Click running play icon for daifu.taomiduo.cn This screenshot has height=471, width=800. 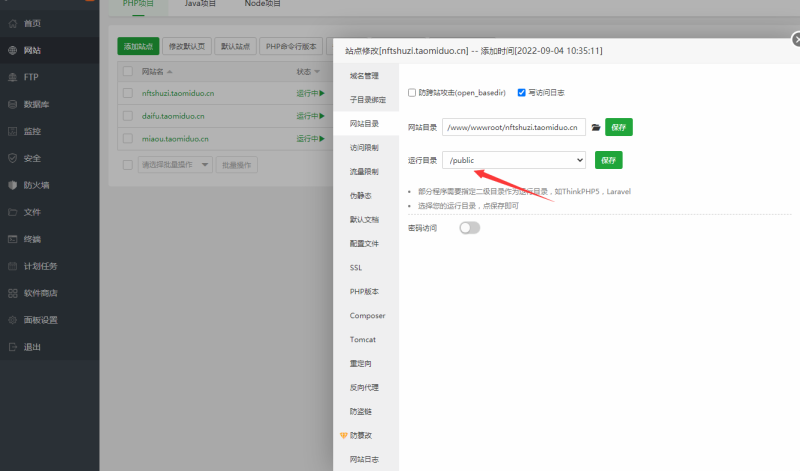[322, 116]
